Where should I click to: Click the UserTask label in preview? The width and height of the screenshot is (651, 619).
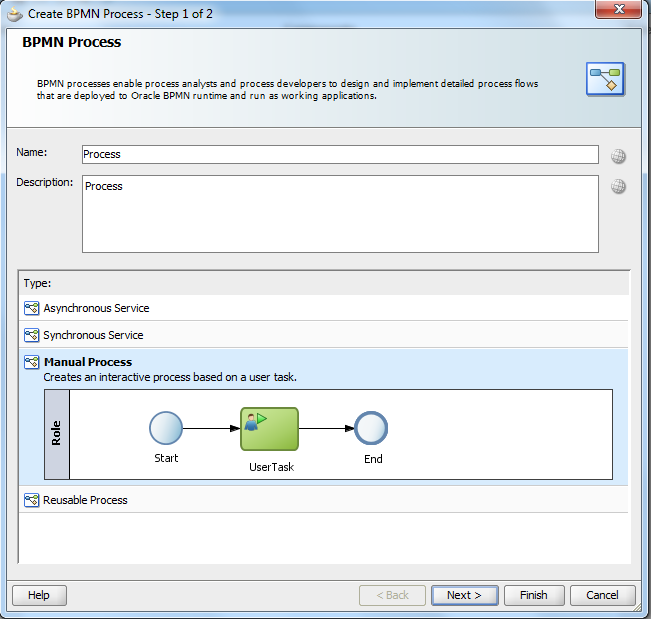(272, 467)
